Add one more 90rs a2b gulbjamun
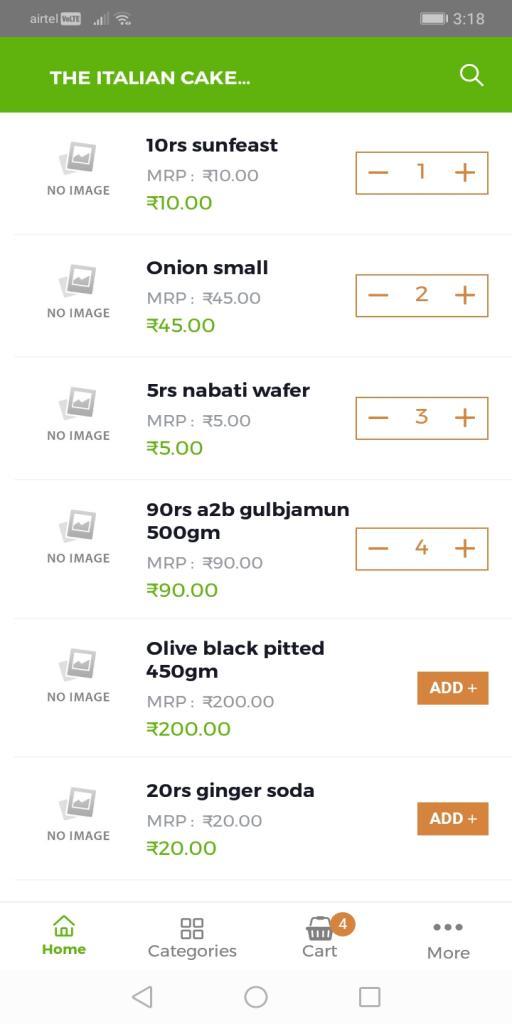Screen dimensions: 512x1024 tap(464, 549)
